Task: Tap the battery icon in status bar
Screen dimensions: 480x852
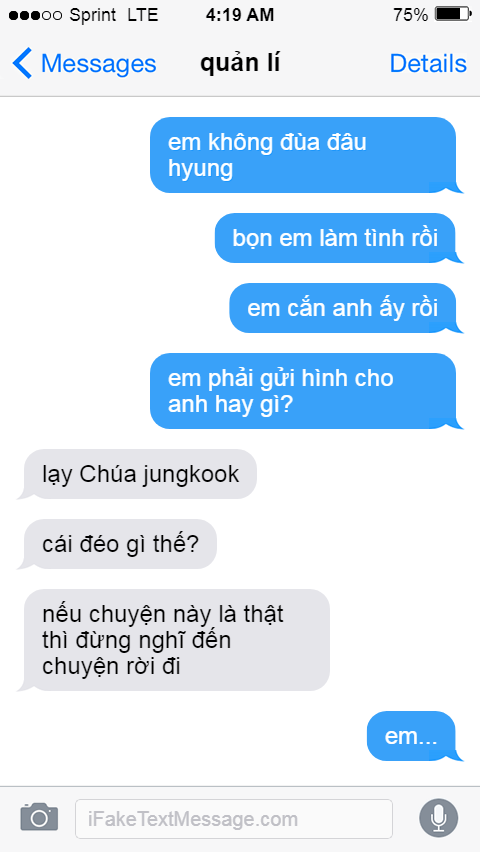Action: pos(453,15)
